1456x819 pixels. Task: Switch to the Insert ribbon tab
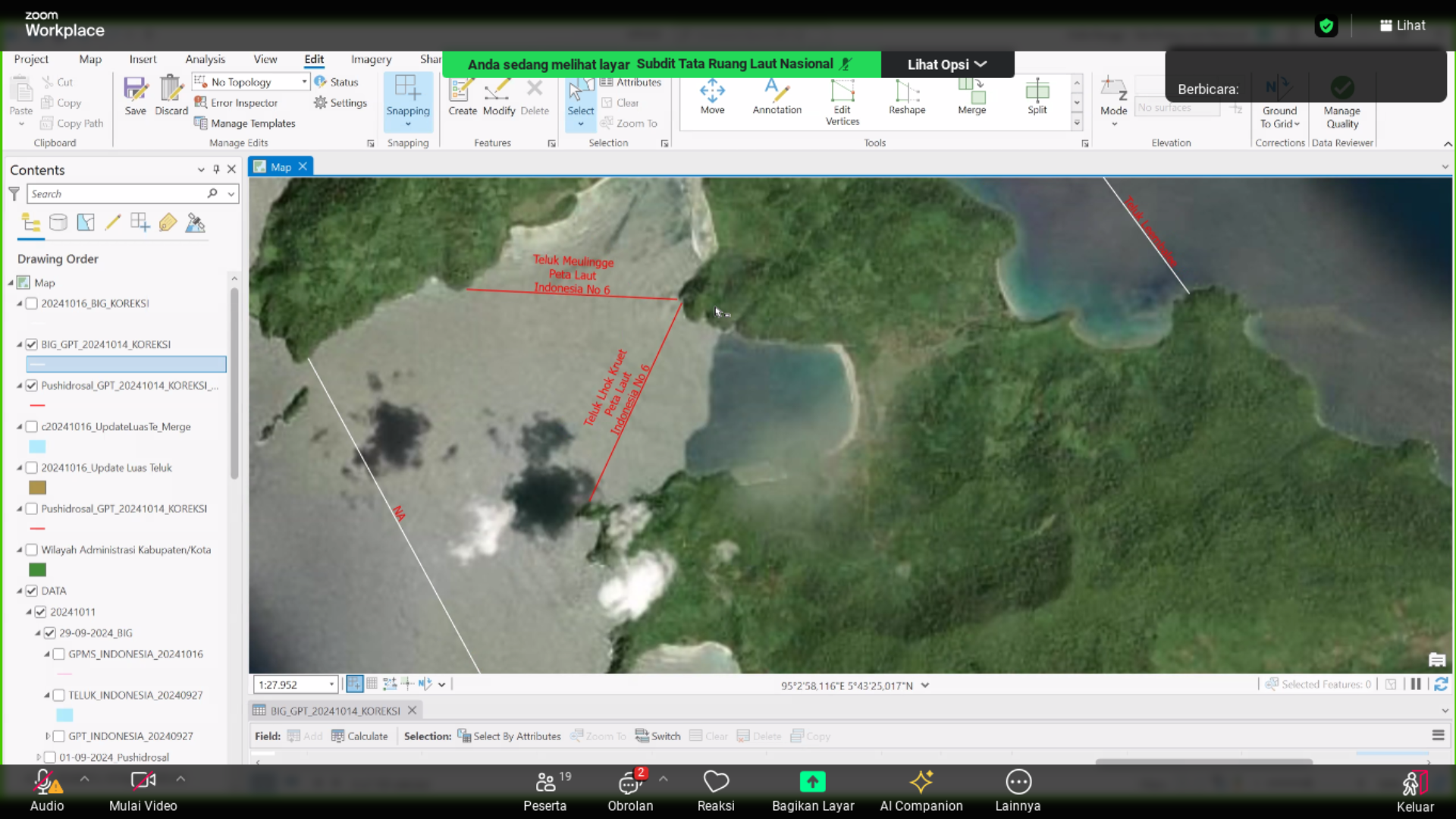pos(143,59)
